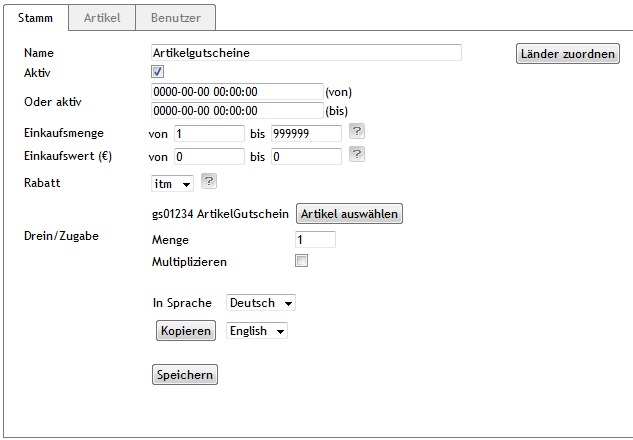Click into the Name text field

(x=305, y=53)
